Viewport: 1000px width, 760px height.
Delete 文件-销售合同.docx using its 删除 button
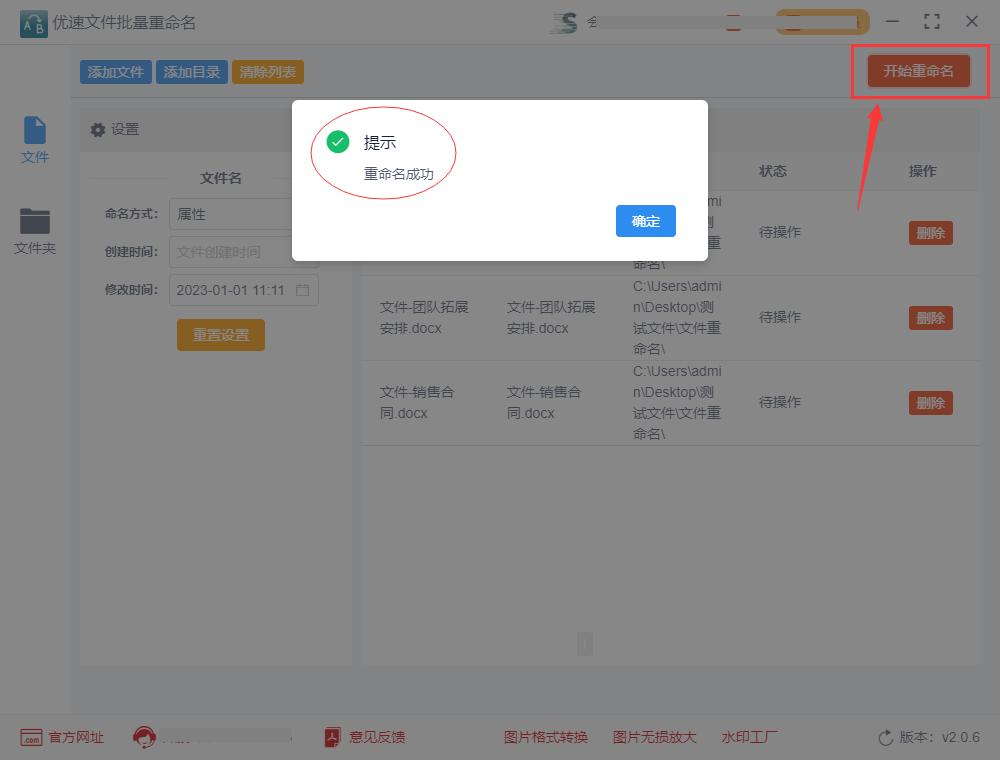pyautogui.click(x=930, y=402)
